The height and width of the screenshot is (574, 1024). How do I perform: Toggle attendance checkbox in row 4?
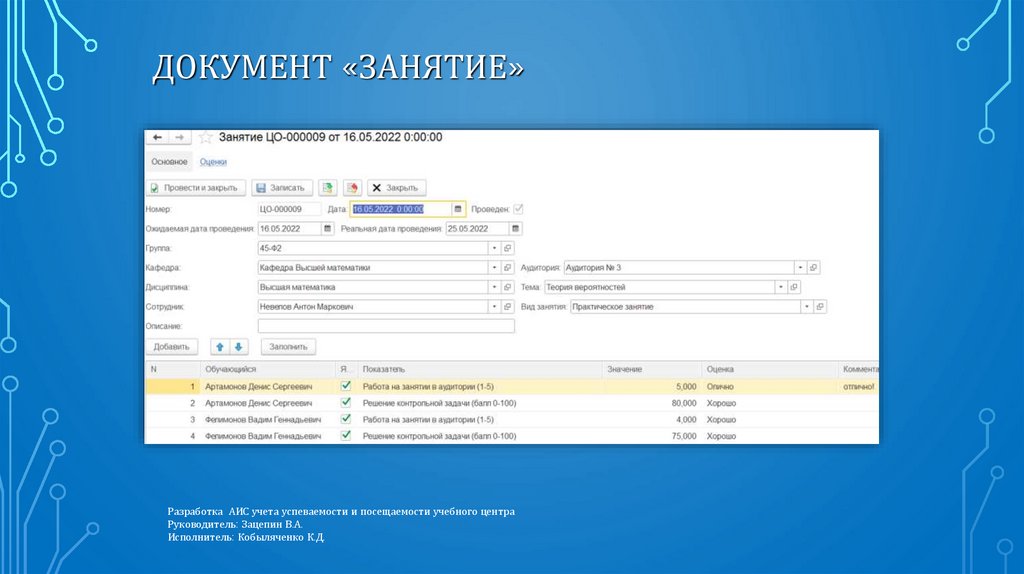tap(345, 436)
